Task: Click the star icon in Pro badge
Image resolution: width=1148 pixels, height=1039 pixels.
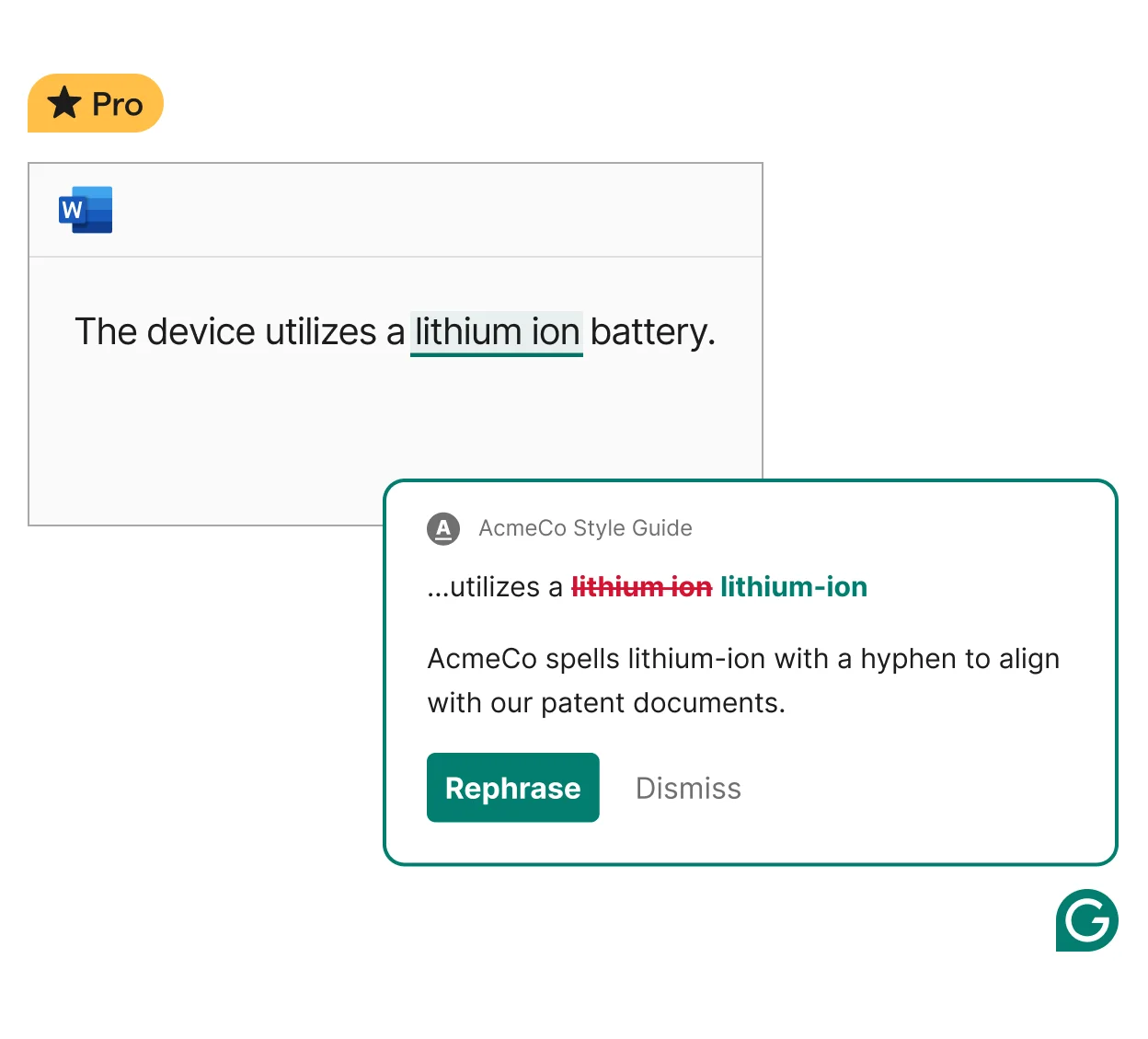Action: click(x=64, y=103)
